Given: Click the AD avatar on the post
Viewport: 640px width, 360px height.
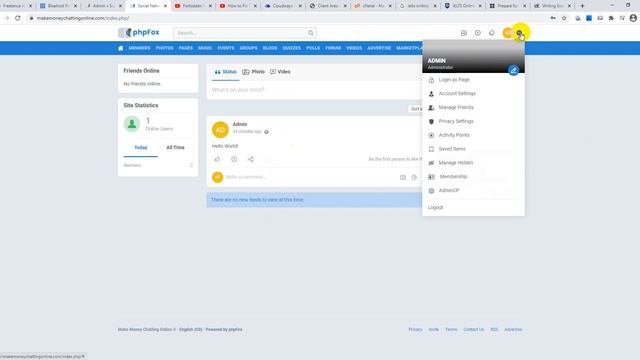Looking at the screenshot, I should tap(220, 130).
